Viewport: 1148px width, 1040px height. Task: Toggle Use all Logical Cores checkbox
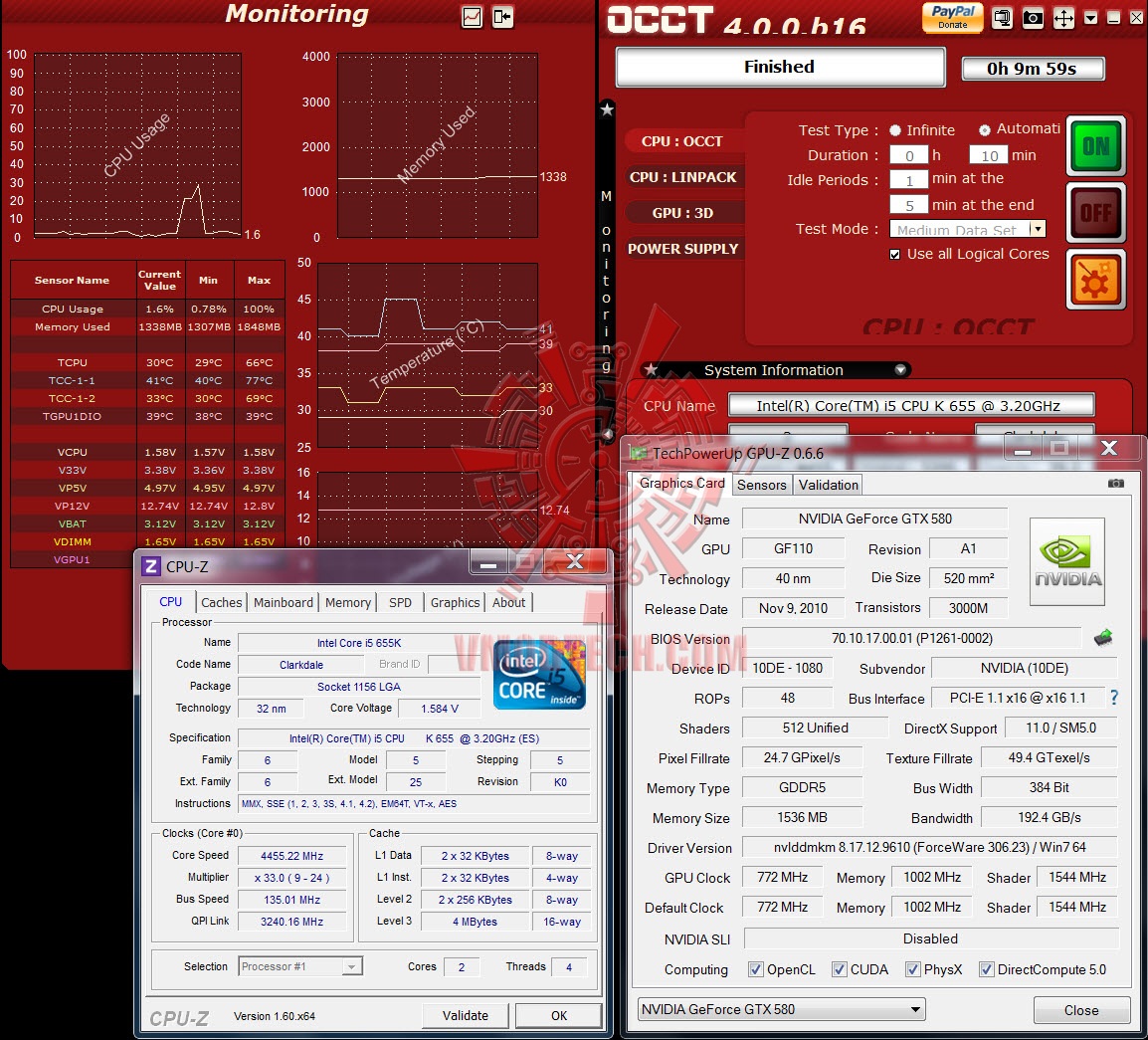tap(894, 254)
